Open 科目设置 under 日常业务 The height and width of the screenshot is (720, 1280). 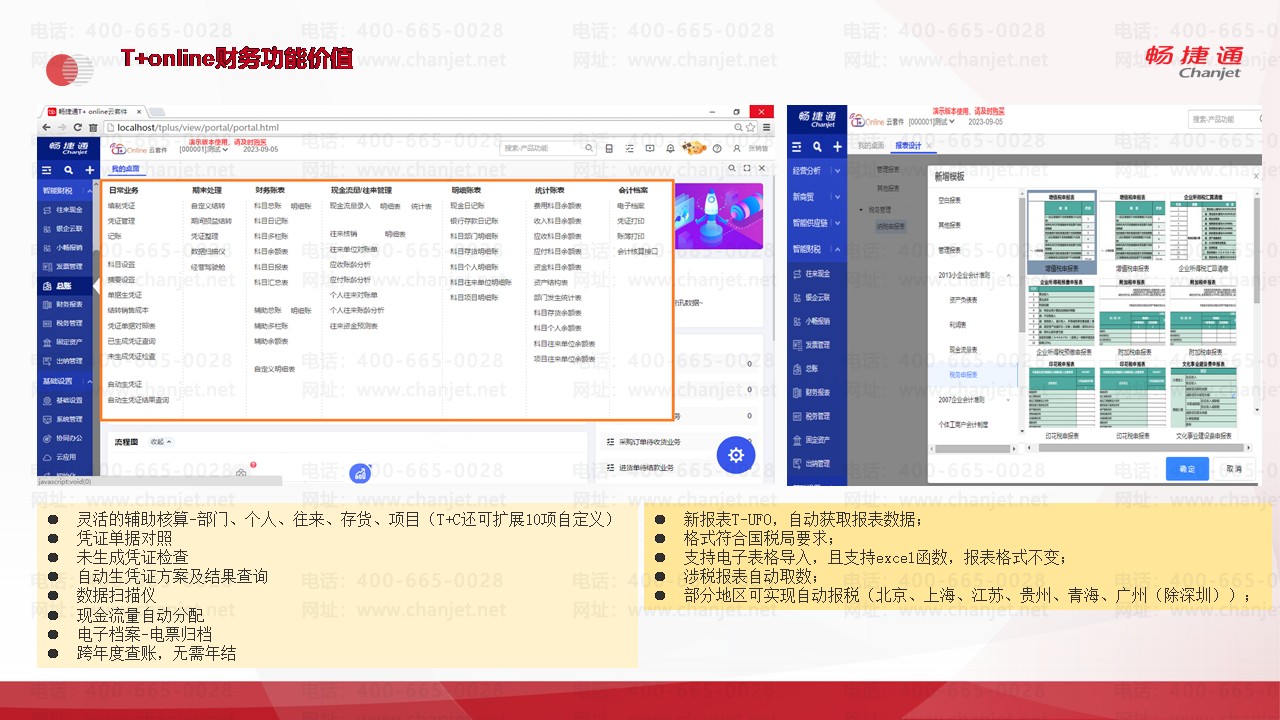pos(121,265)
